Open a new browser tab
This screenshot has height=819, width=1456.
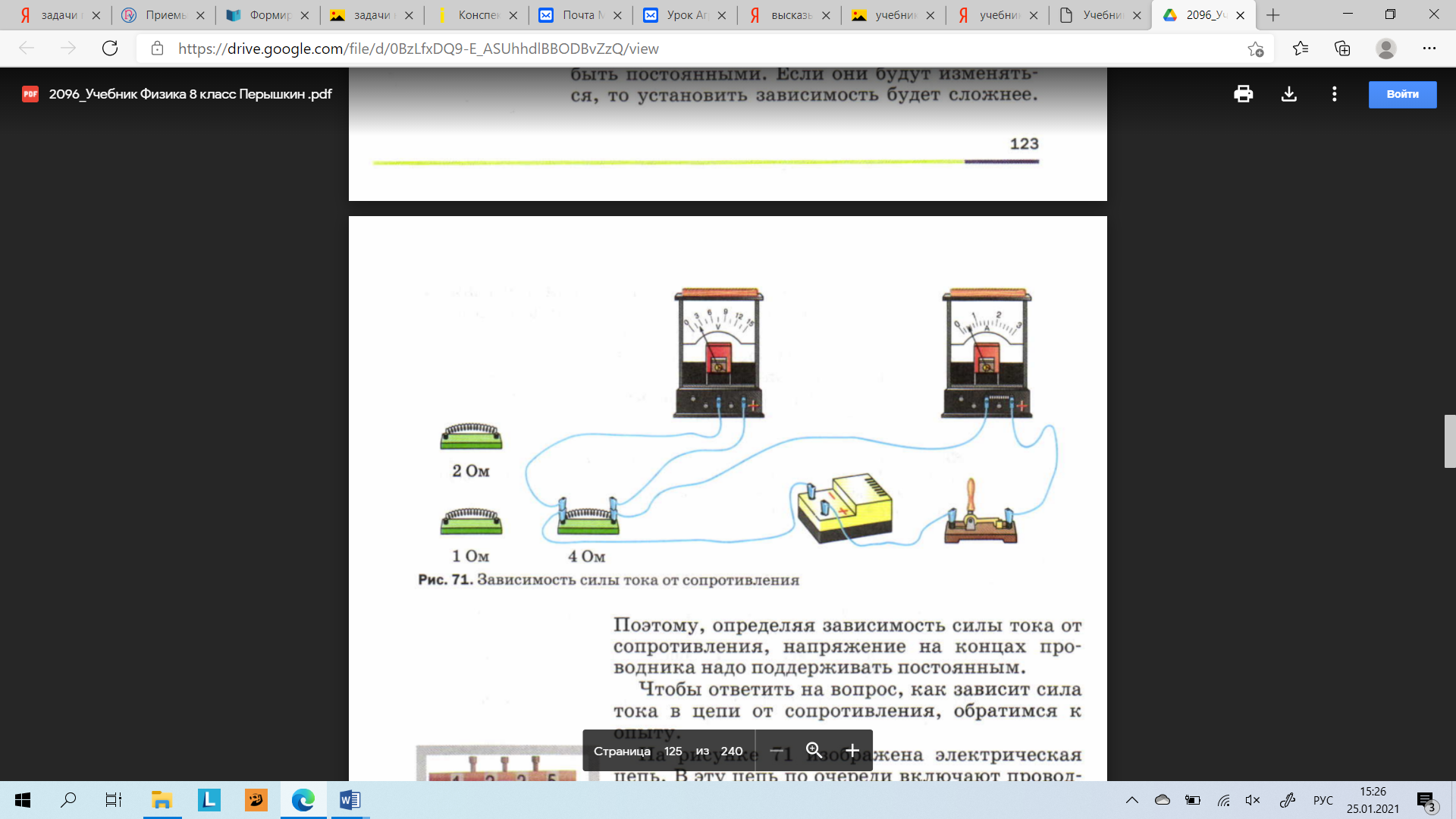tap(1273, 15)
